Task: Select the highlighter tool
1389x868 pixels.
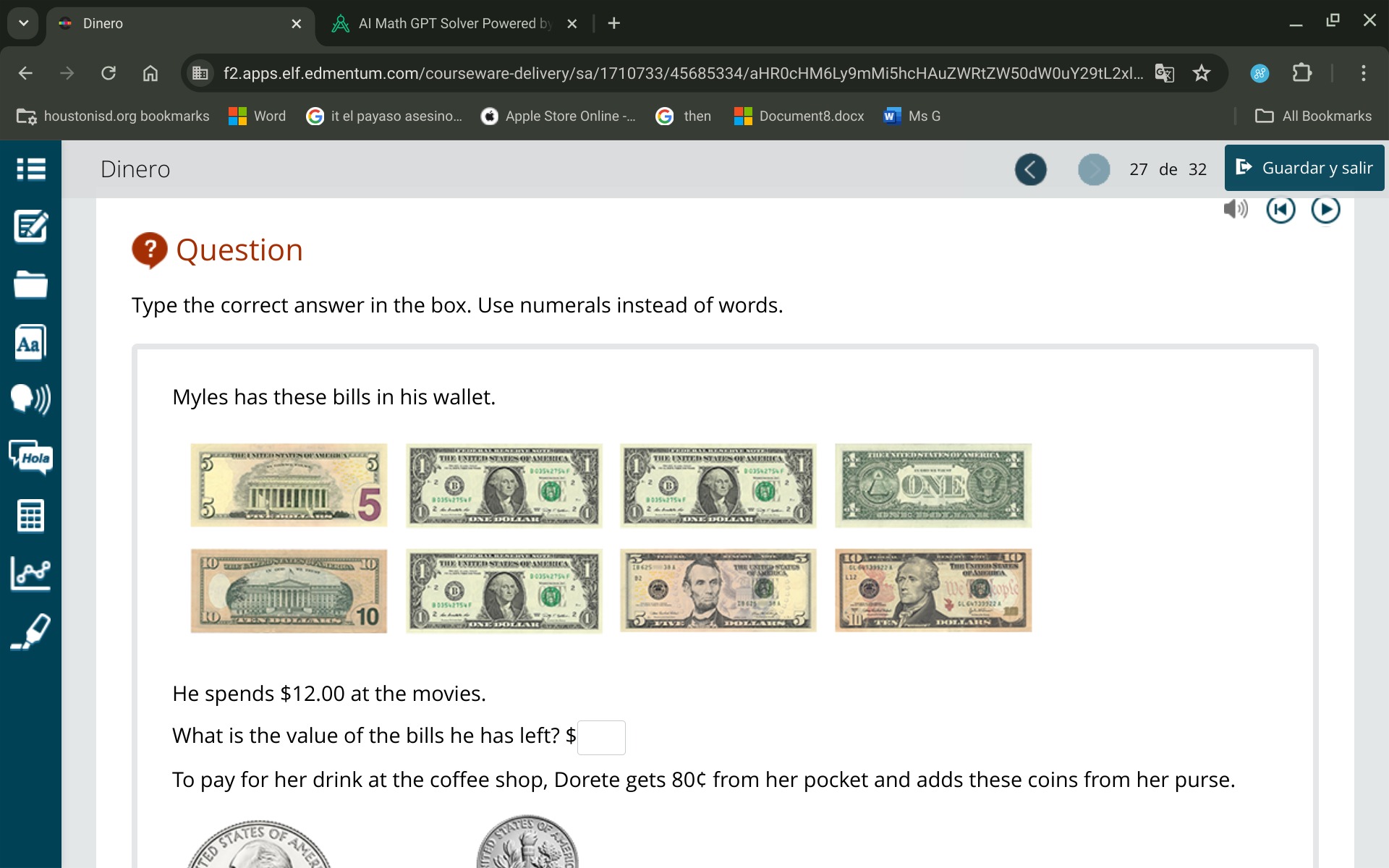Action: 30,631
